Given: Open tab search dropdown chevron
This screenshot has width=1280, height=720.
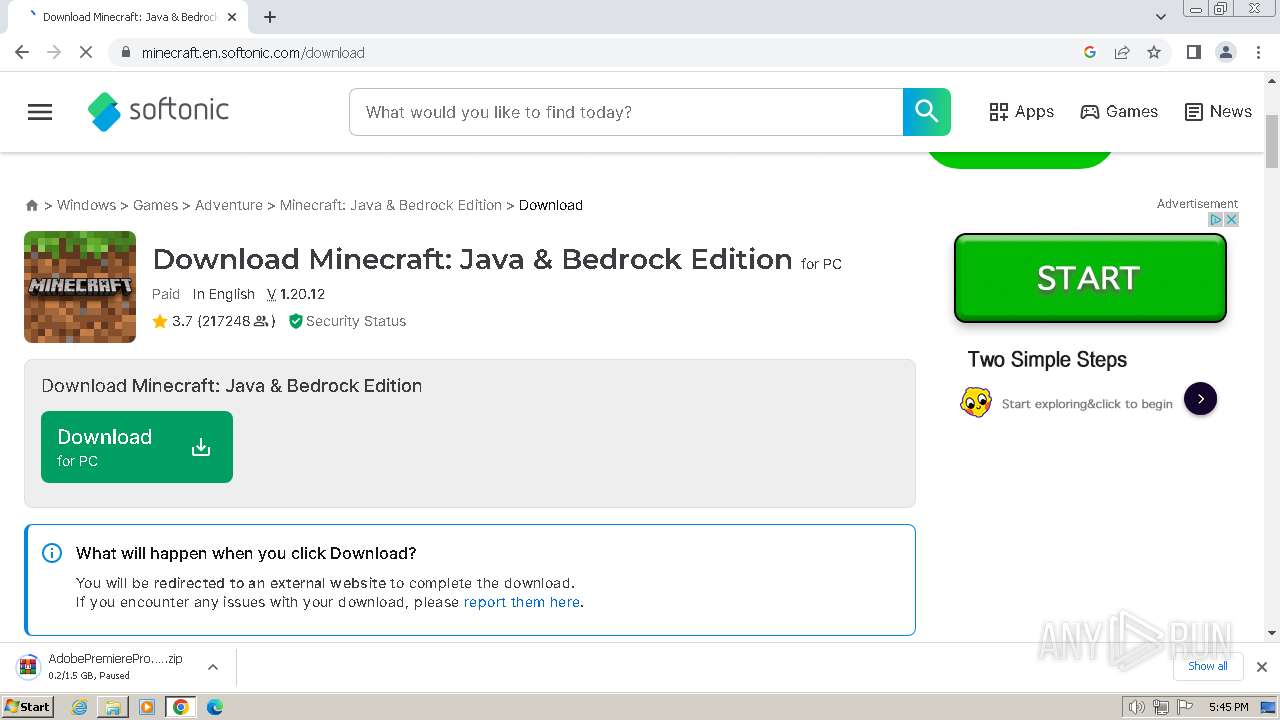Looking at the screenshot, I should [x=1160, y=17].
